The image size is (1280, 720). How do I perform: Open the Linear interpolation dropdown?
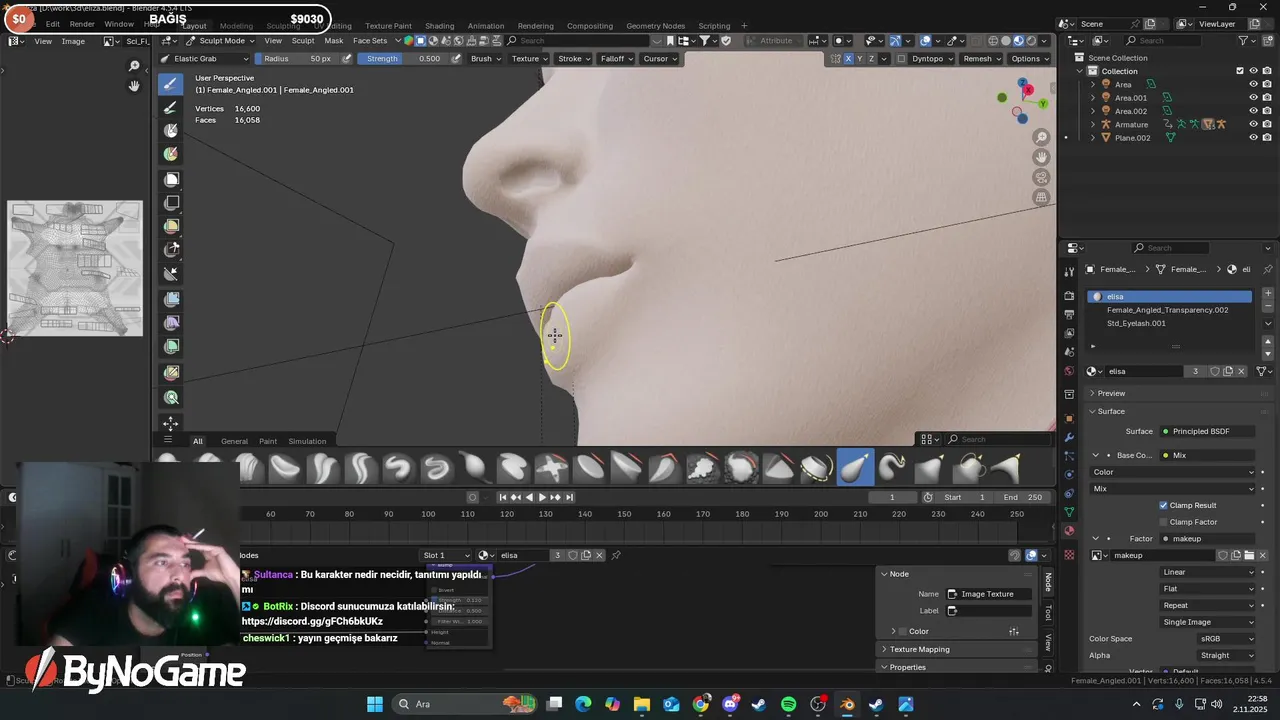[1207, 572]
